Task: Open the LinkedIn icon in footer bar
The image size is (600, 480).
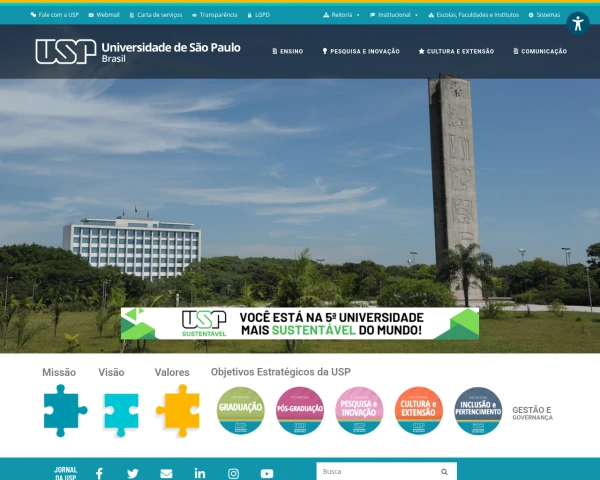Action: [x=200, y=473]
